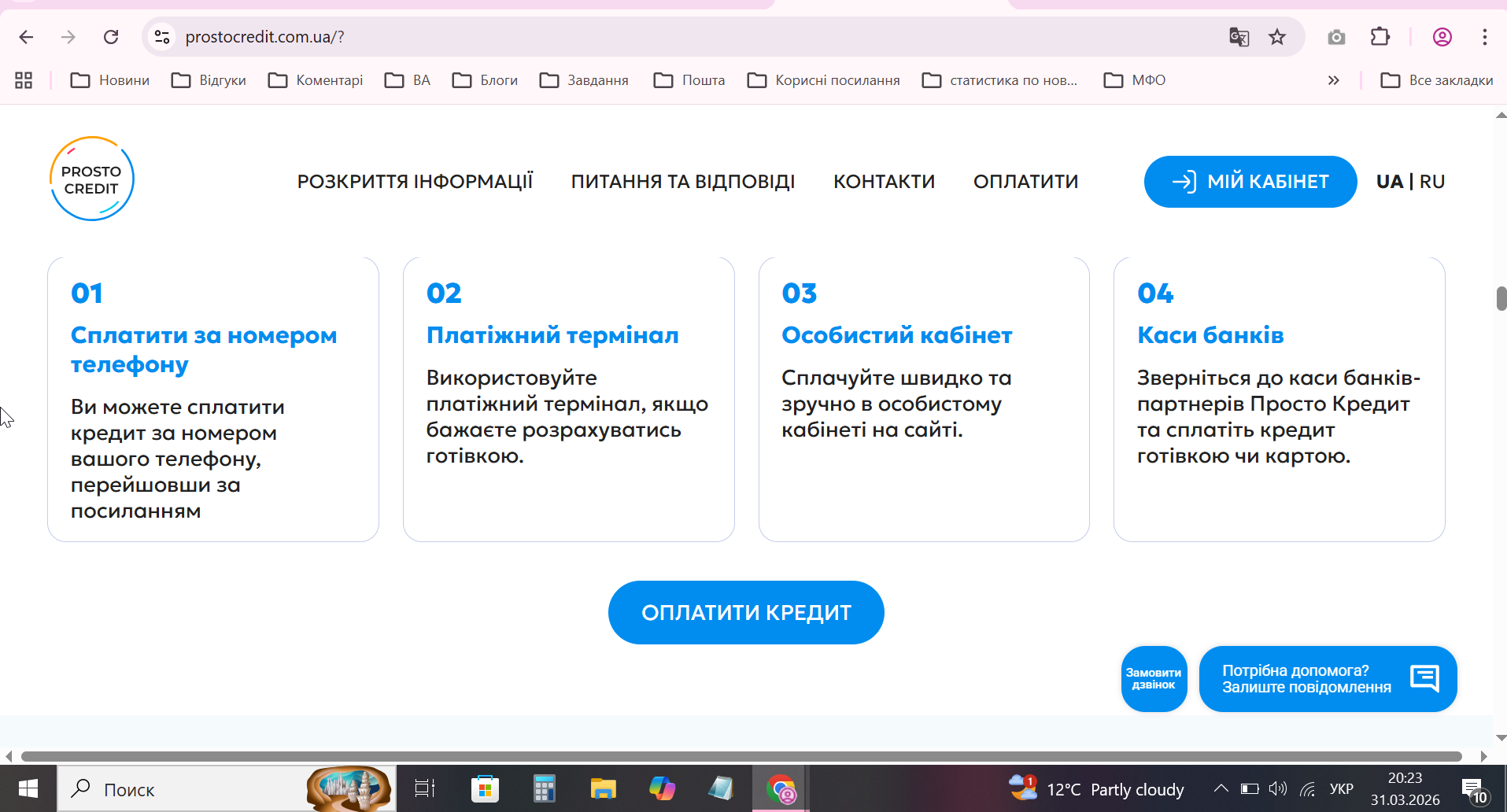1507x812 pixels.
Task: Switch to Chrome on the taskbar
Action: click(x=781, y=788)
